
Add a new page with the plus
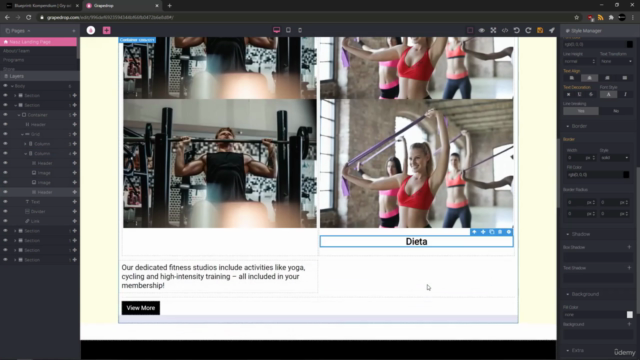(x=73, y=31)
